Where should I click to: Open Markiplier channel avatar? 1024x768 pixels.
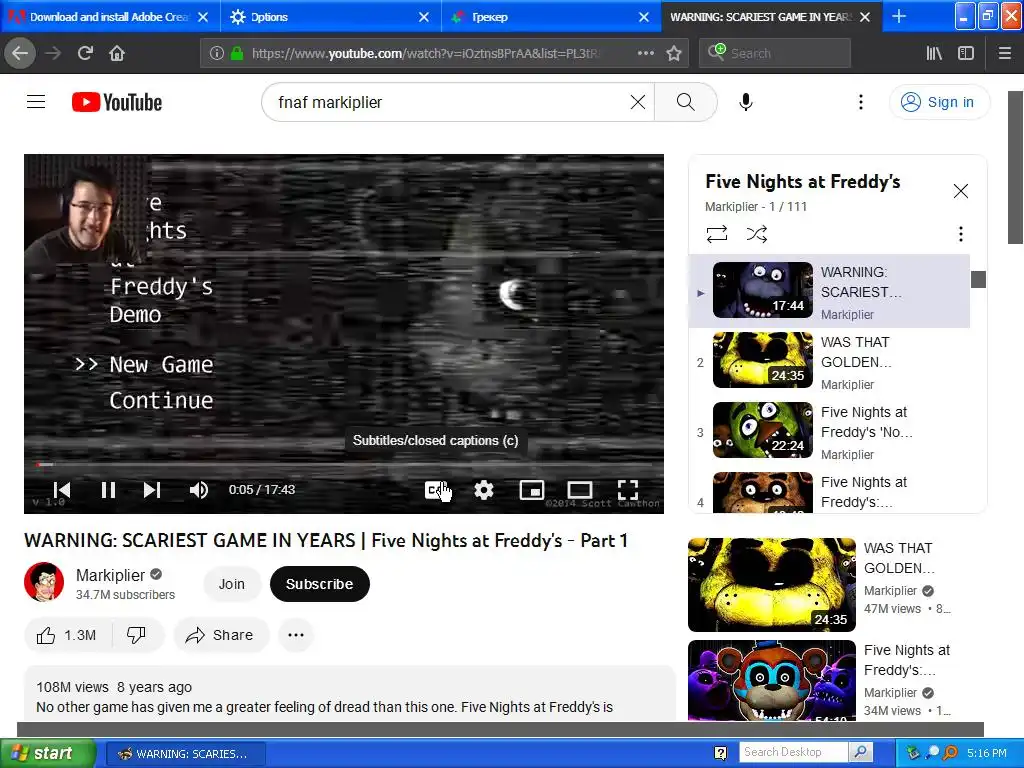coord(44,582)
